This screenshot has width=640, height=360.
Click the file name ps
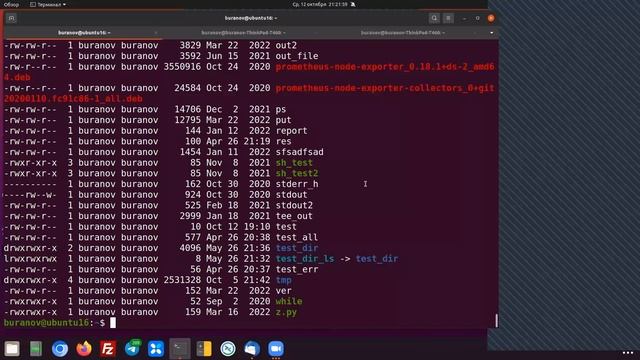(281, 109)
